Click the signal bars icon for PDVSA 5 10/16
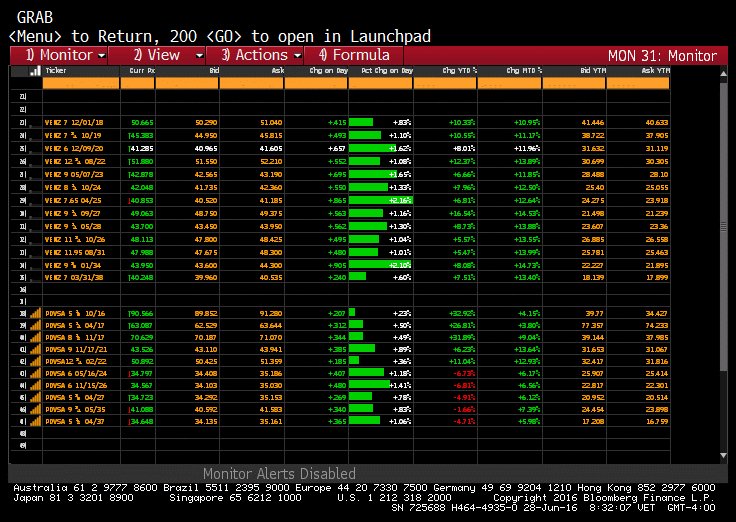Image resolution: width=736 pixels, height=522 pixels. [x=35, y=313]
